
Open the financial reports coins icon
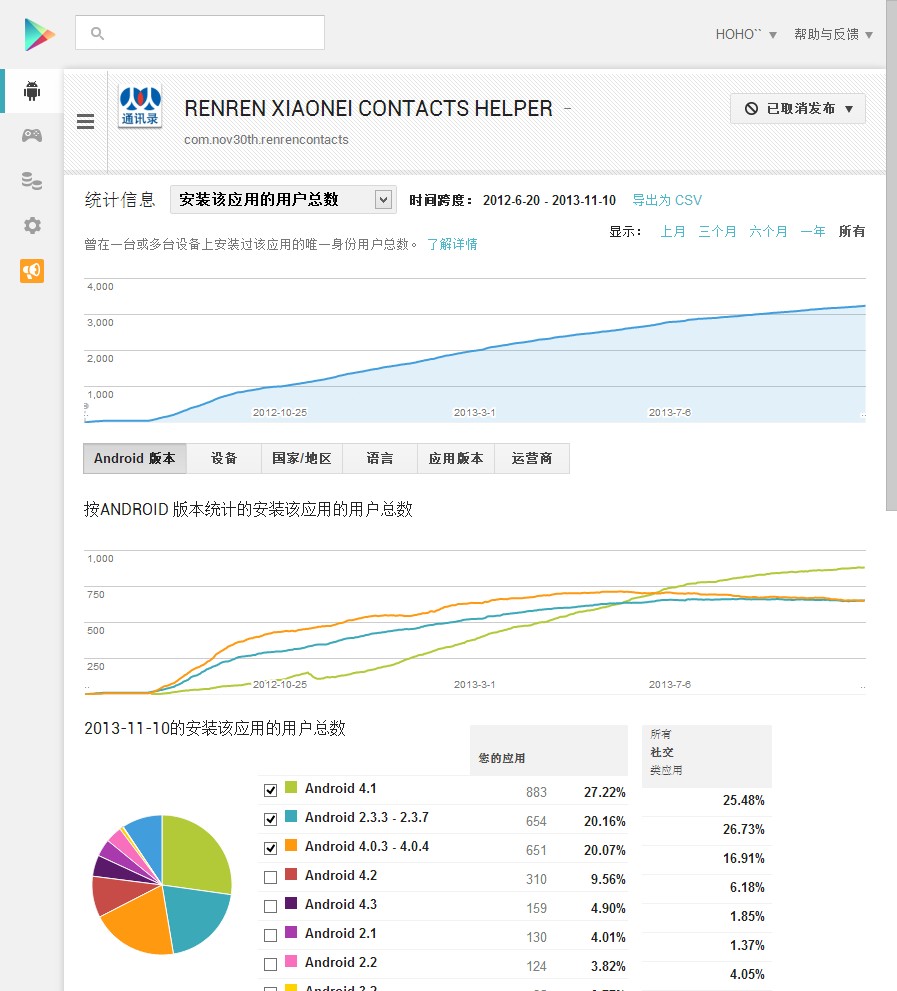(x=32, y=181)
